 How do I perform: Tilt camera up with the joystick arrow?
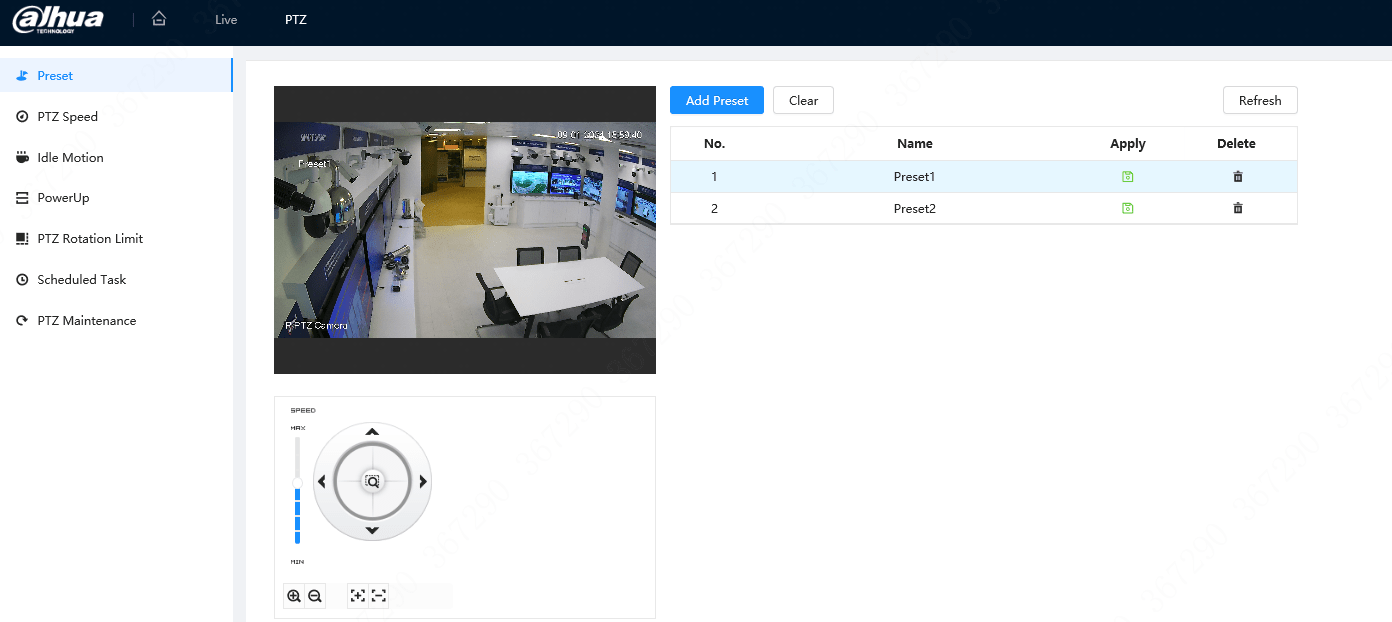click(x=372, y=432)
